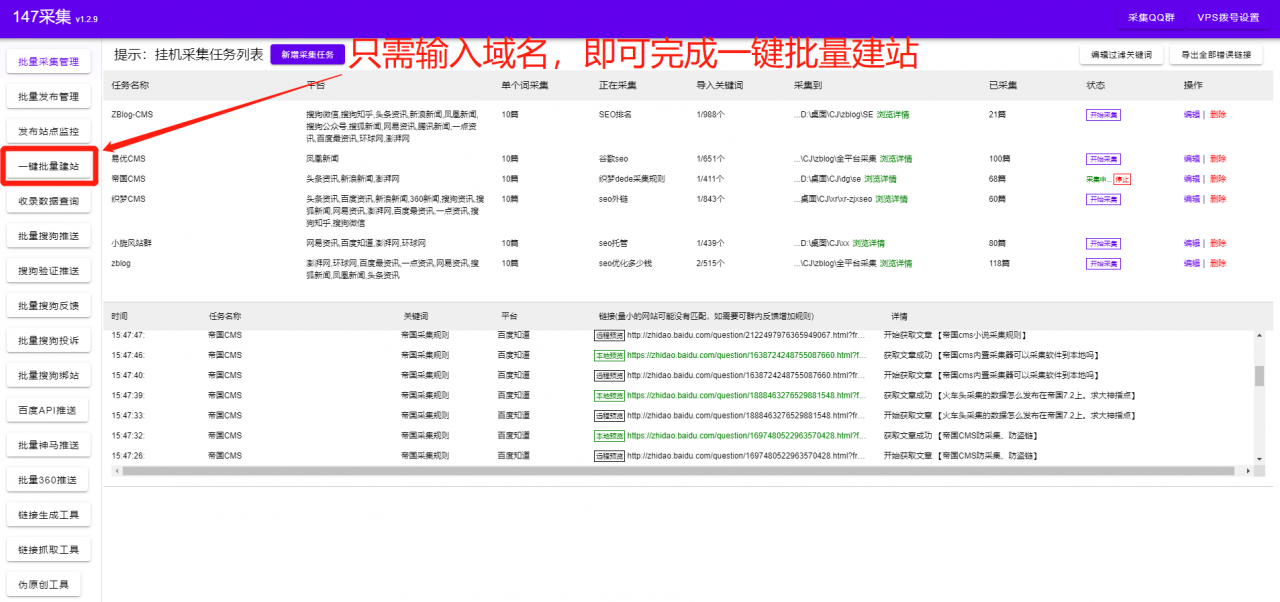Screen dimensions: 1280x602
Task: Click 导出全部错误链接 button
Action: (1216, 54)
